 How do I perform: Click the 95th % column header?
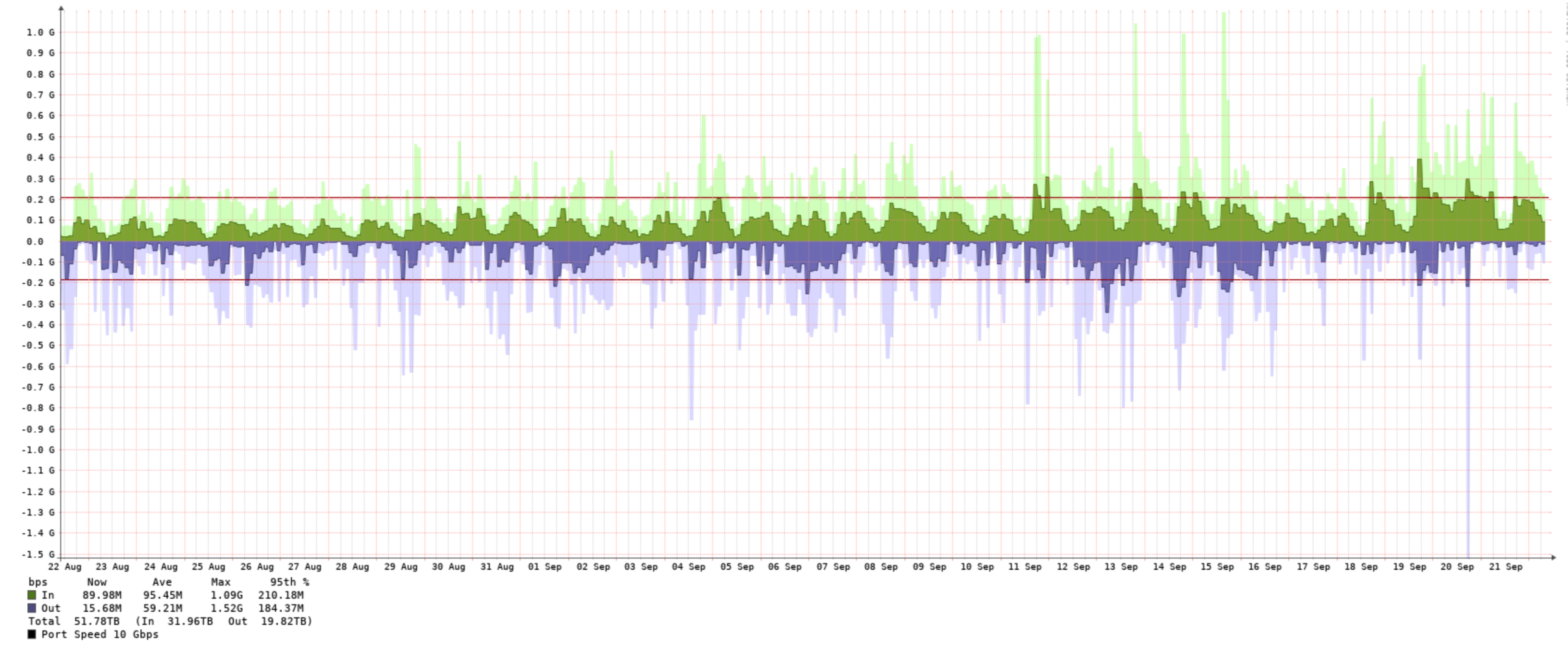click(x=290, y=583)
